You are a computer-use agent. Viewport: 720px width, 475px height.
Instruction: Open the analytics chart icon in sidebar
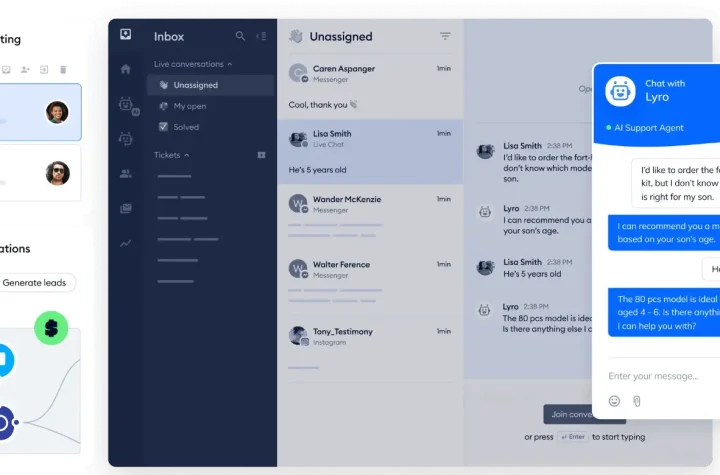[125, 243]
